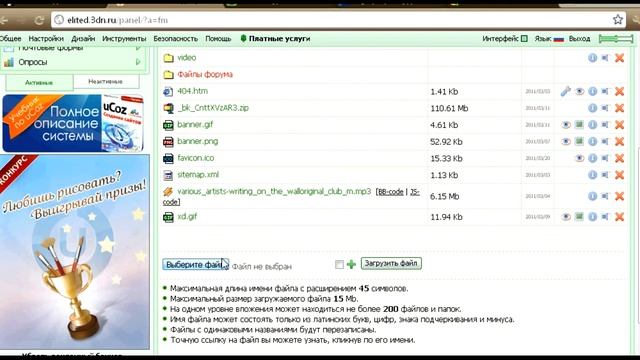Rename the _bk_CnttXVzAR3.zip file
This screenshot has height=360, width=640.
605,108
